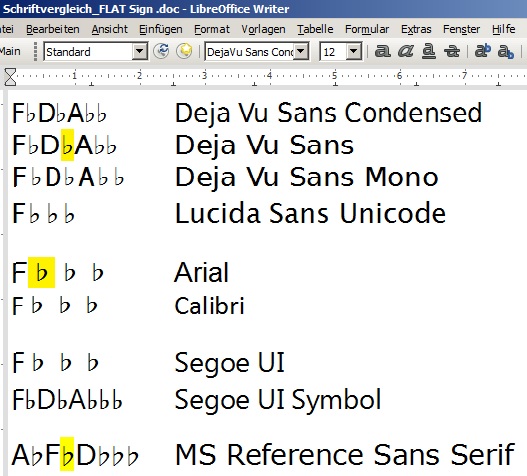Click the word Arial in document
This screenshot has height=476, width=527.
pos(202,272)
